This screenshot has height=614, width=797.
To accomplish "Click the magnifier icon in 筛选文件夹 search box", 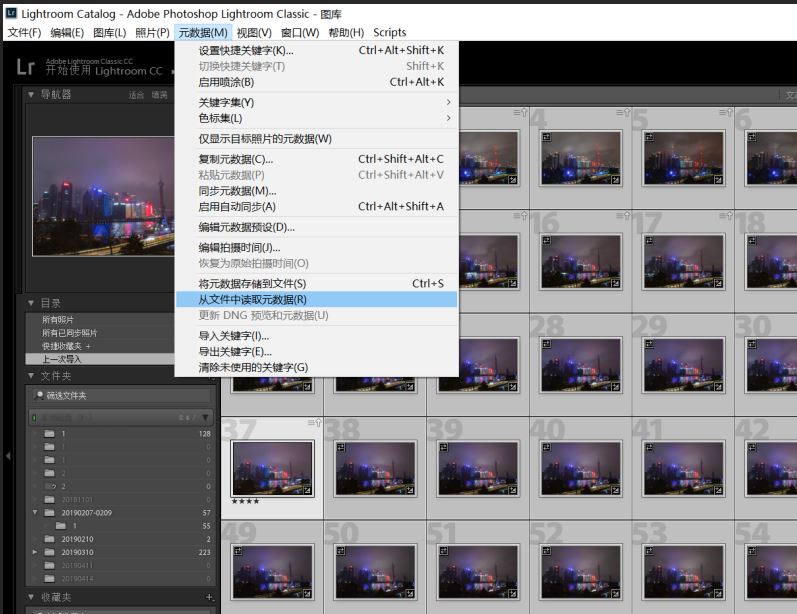I will click(39, 395).
